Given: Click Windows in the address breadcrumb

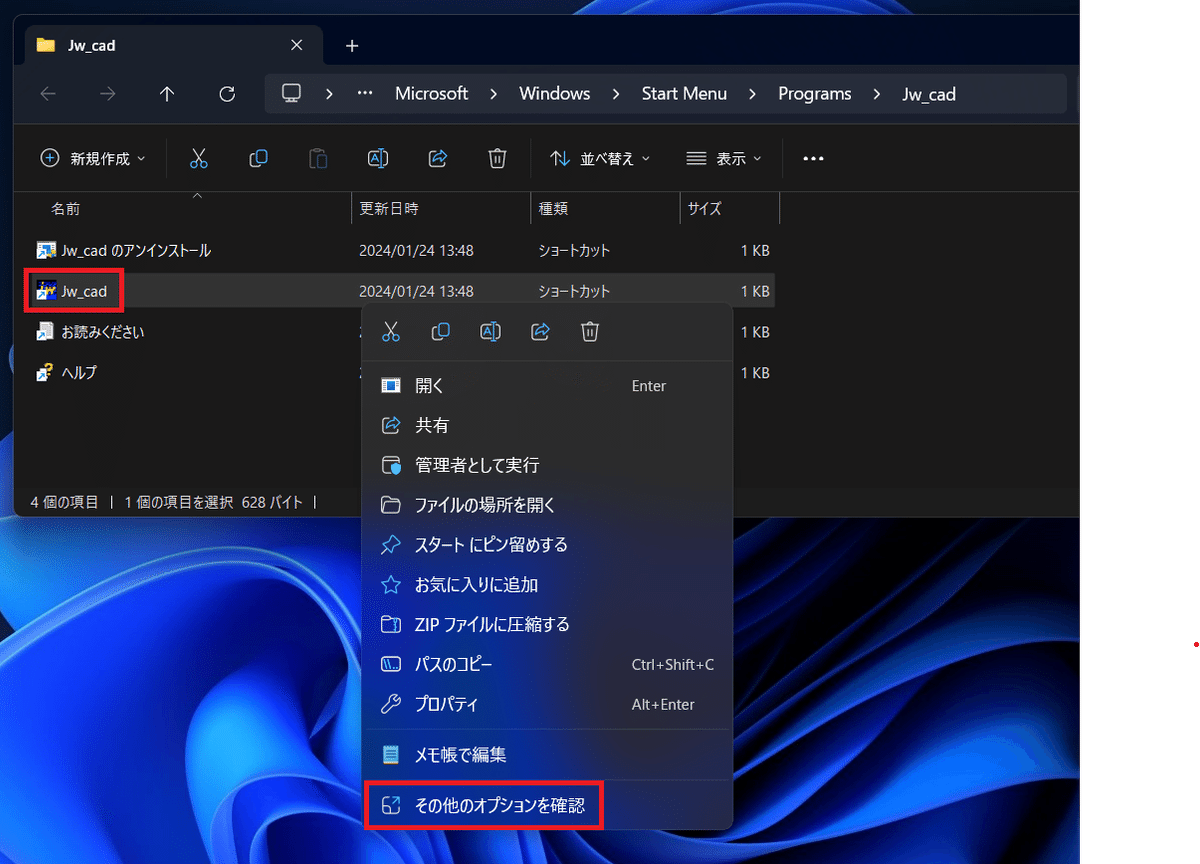Looking at the screenshot, I should [555, 94].
